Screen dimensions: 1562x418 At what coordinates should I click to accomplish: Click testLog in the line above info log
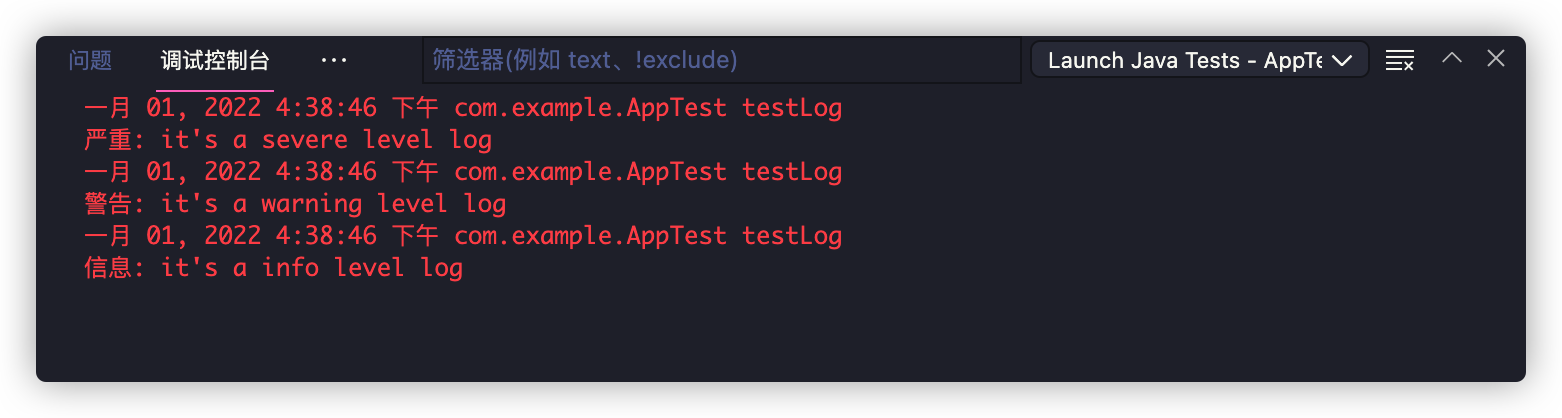(x=792, y=236)
